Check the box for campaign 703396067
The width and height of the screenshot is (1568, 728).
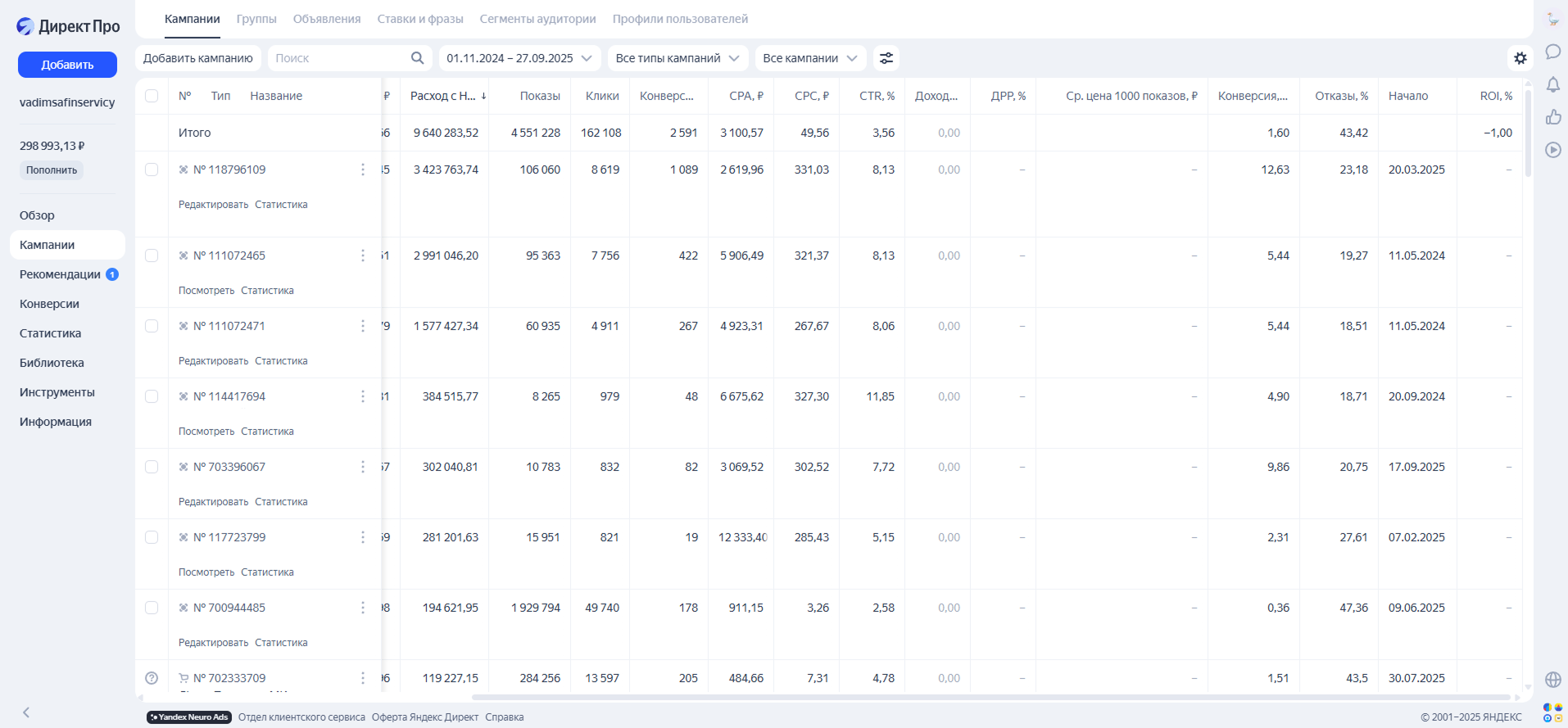point(152,467)
